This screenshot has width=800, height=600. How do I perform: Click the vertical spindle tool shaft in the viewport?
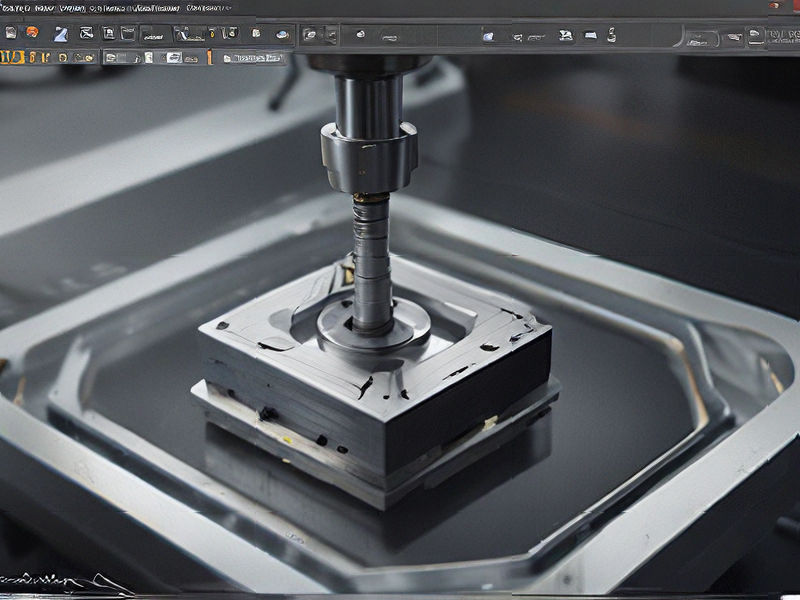click(x=371, y=263)
